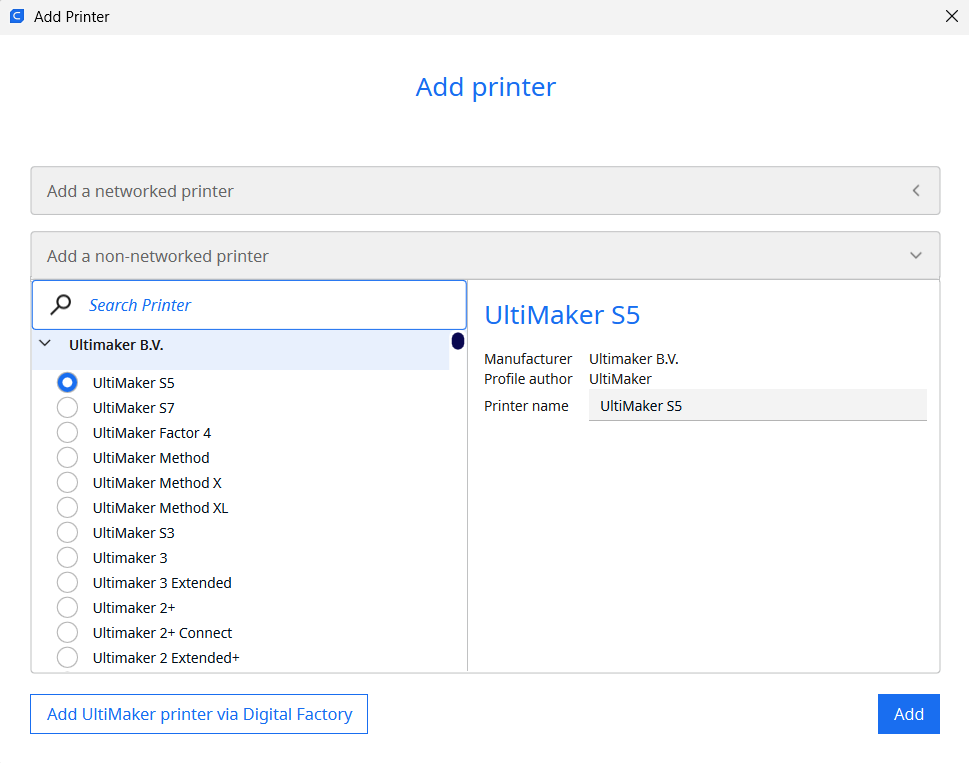Click the Add button
The image size is (969, 763).
pos(908,714)
